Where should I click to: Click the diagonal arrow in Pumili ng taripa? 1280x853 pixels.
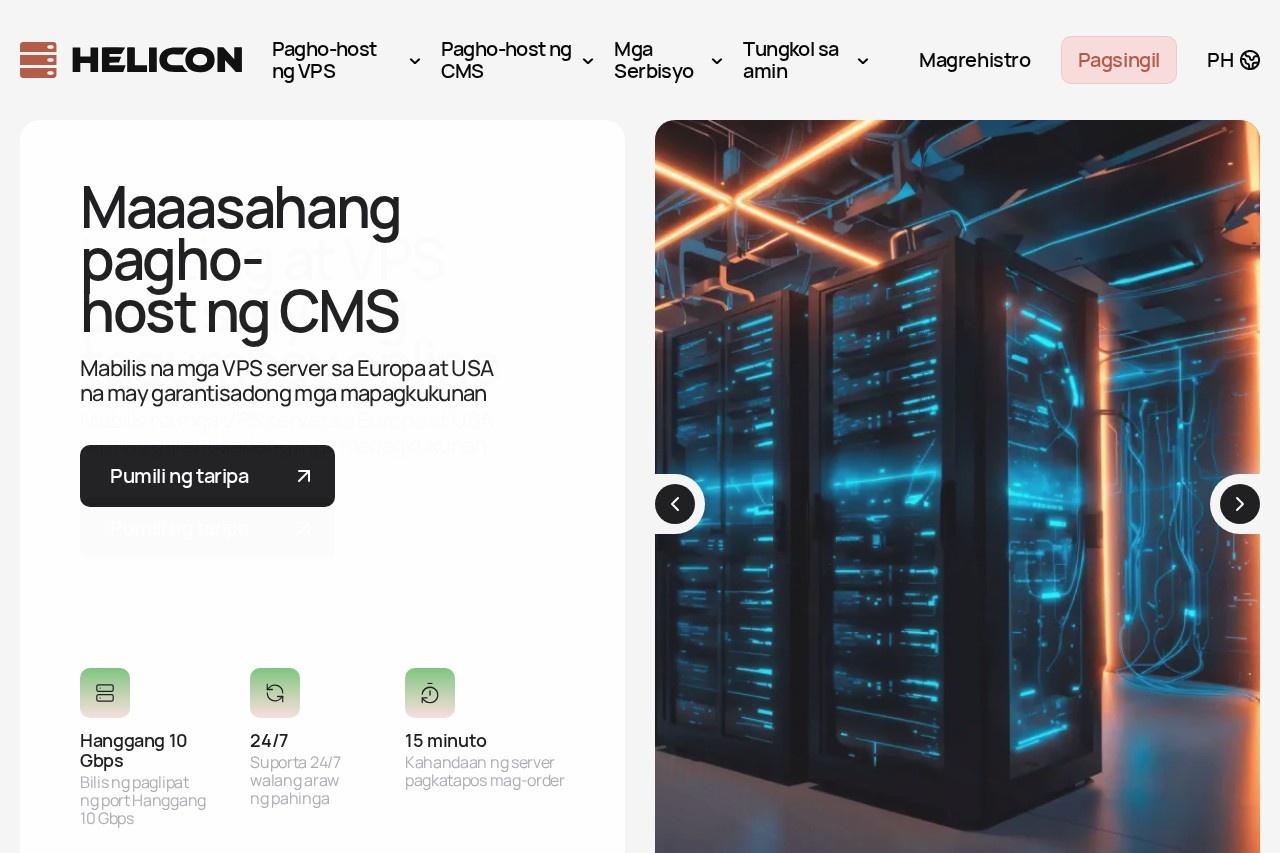[304, 476]
